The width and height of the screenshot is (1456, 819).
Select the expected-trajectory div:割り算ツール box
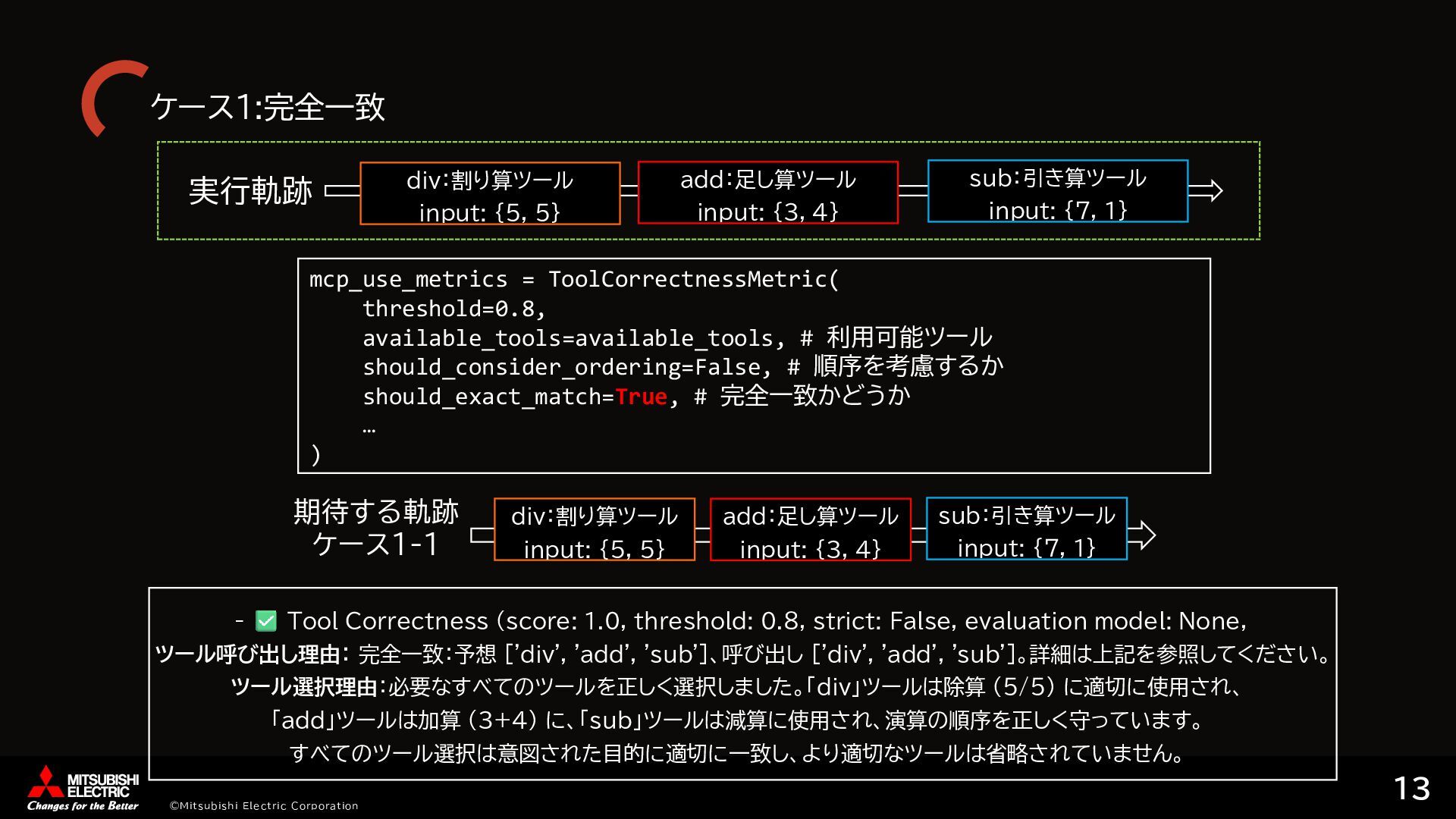594,529
